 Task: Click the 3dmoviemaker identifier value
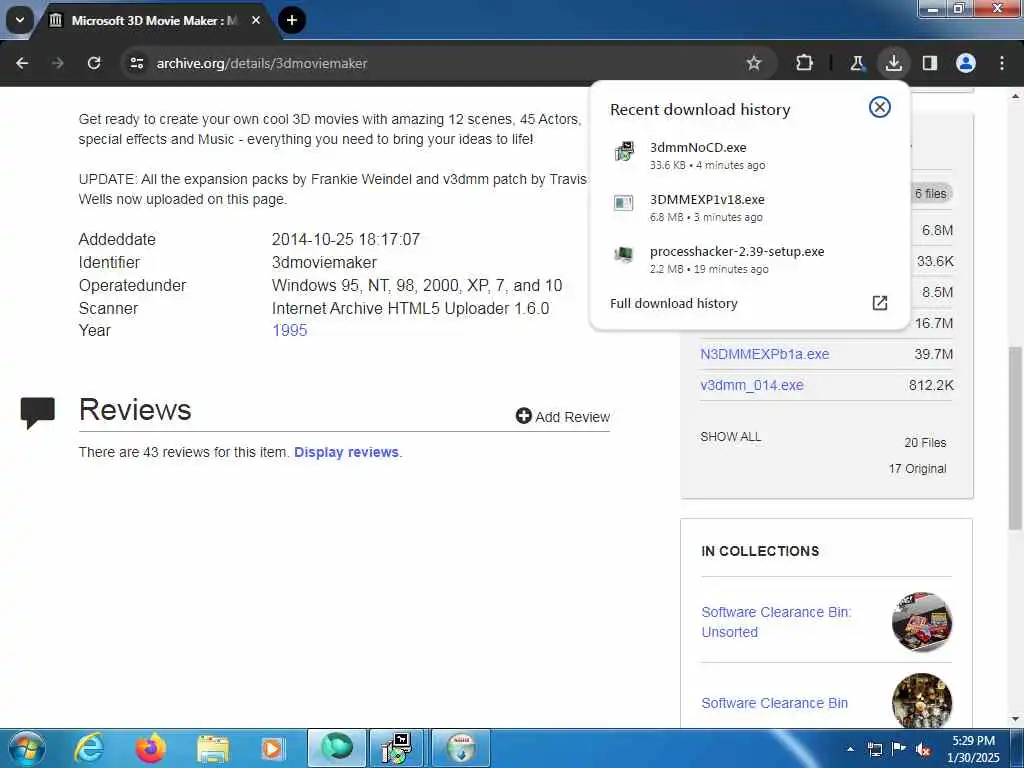[324, 263]
